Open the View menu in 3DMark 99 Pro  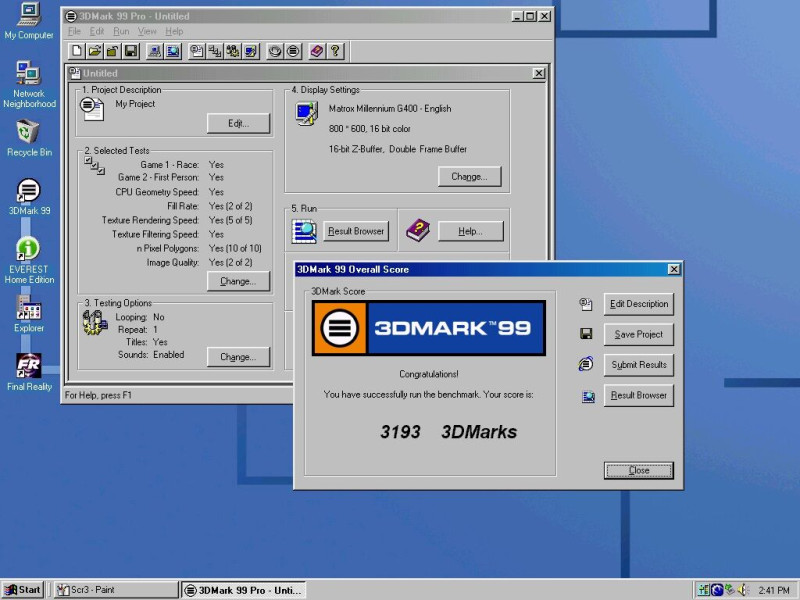[x=147, y=31]
